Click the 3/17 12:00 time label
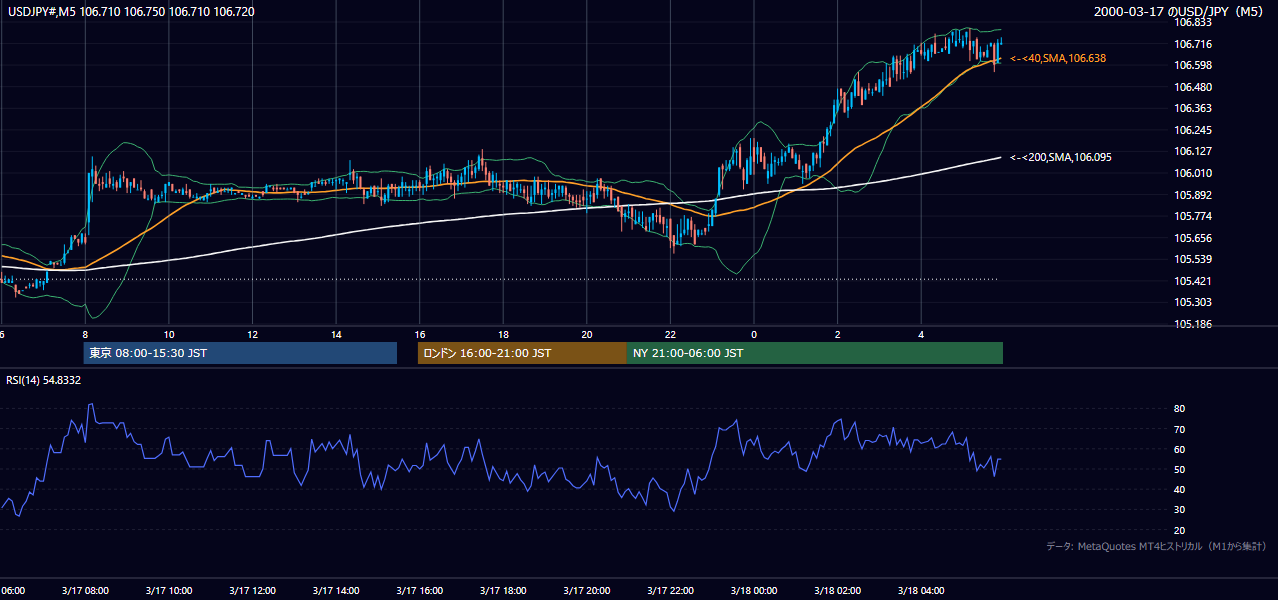 click(x=252, y=590)
